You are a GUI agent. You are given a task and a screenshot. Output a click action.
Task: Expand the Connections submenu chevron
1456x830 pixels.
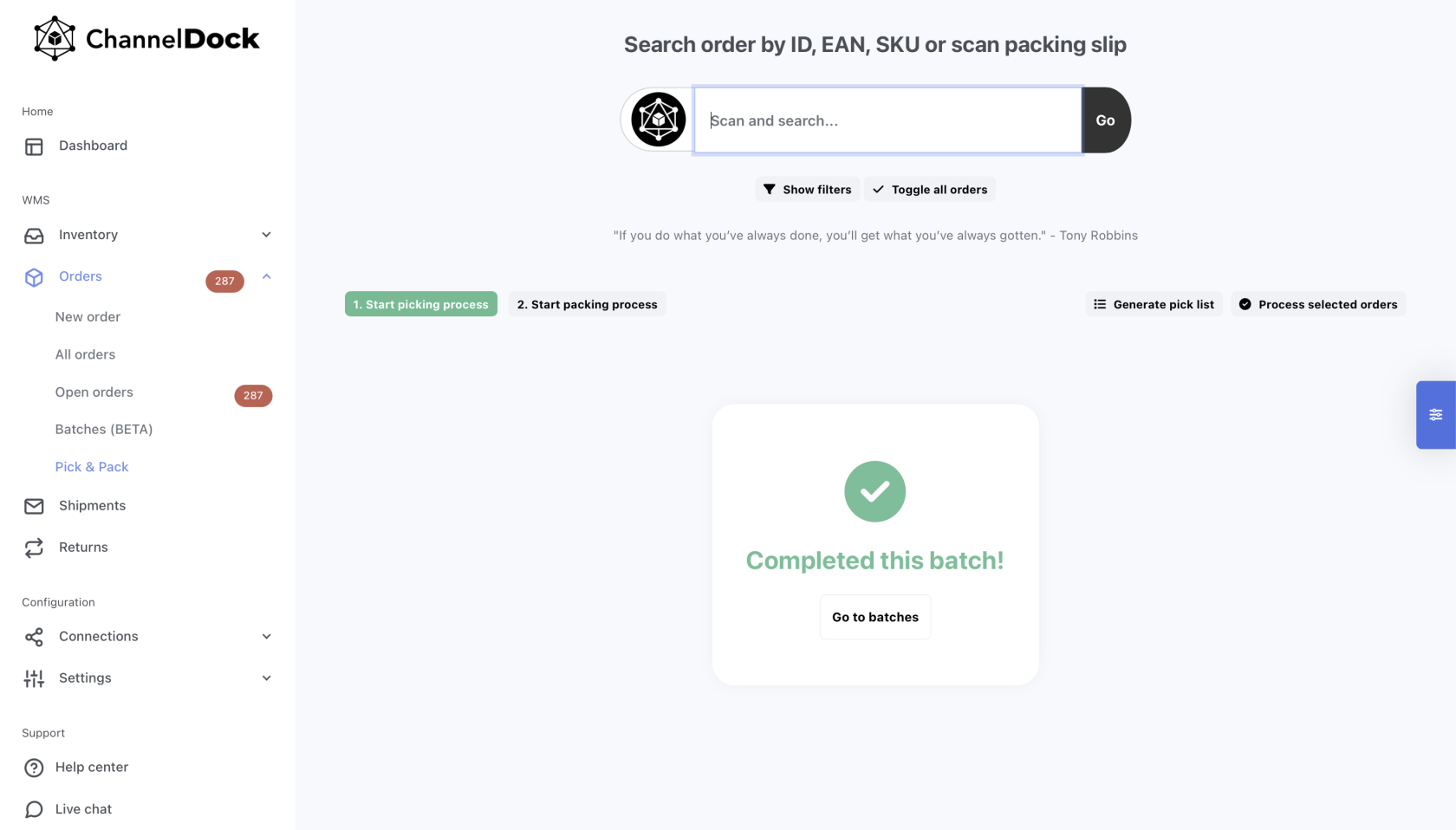pyautogui.click(x=266, y=637)
